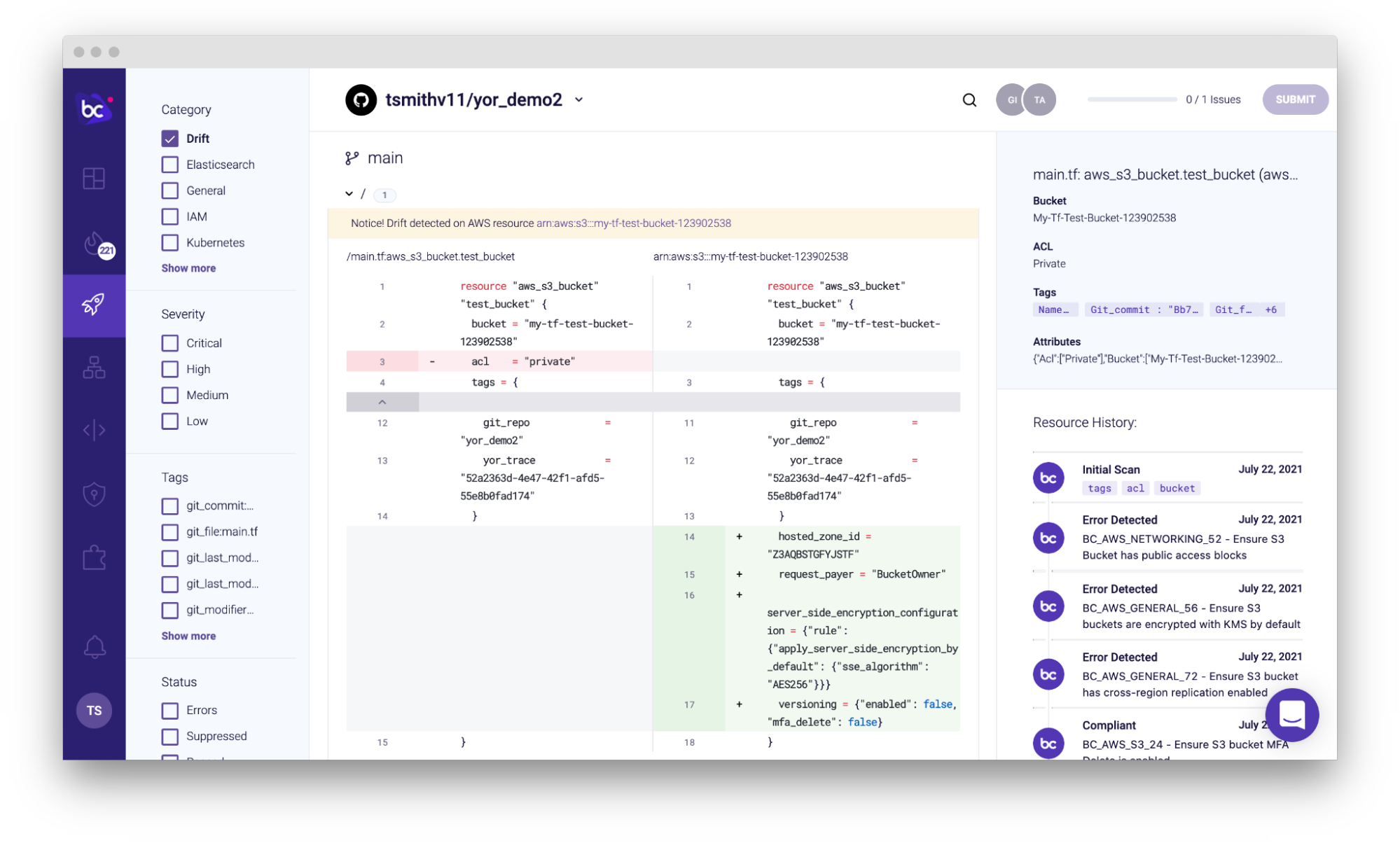The width and height of the screenshot is (1400, 850).
Task: Select the added hosted_zone_id line
Action: [806, 545]
